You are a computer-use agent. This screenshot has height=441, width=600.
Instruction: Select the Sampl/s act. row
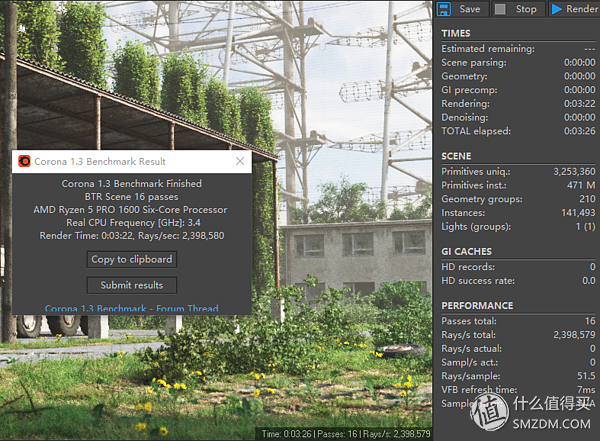(x=518, y=363)
